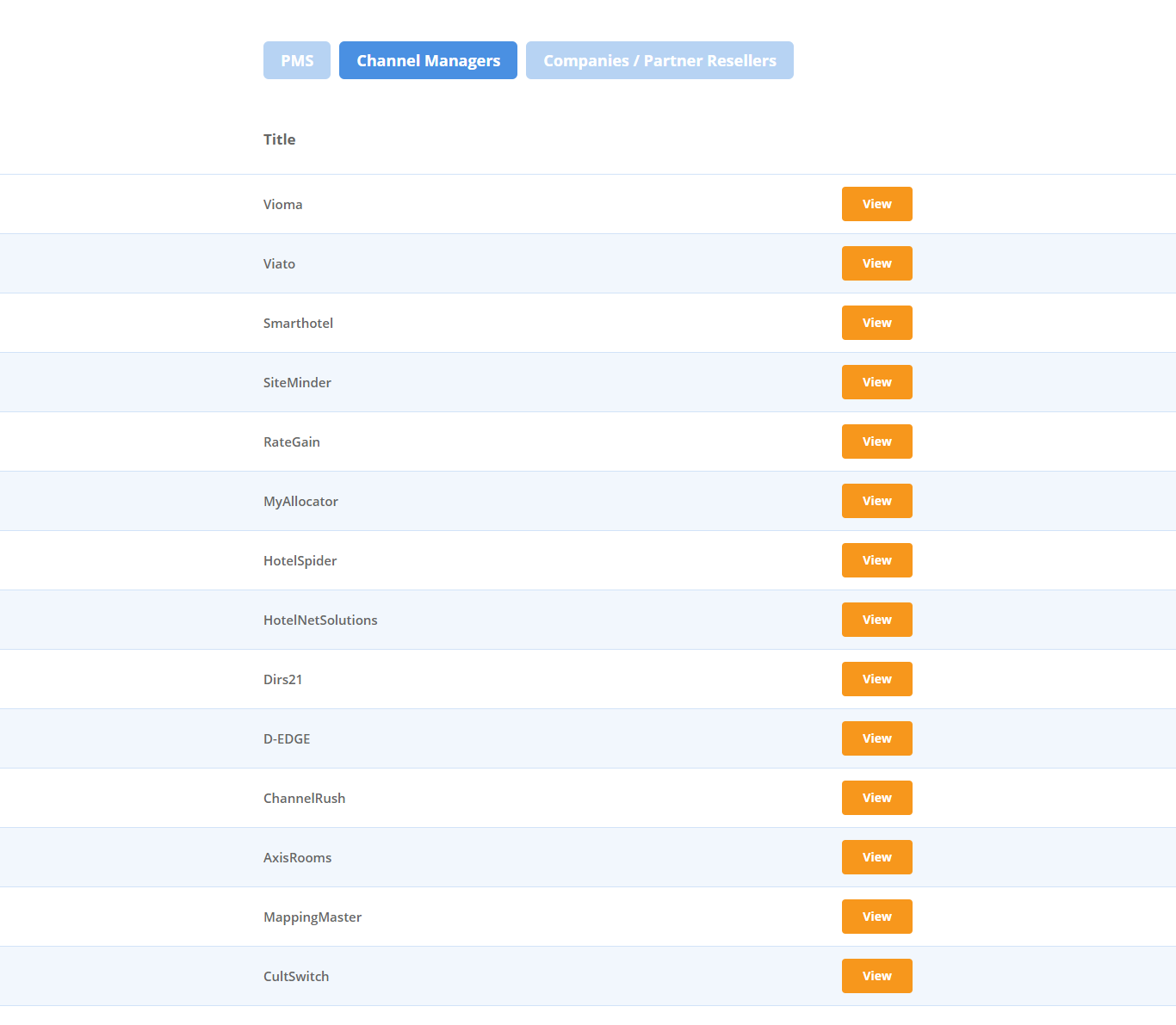The image size is (1176, 1025).
Task: View the Smarthotel channel manager
Action: click(876, 323)
